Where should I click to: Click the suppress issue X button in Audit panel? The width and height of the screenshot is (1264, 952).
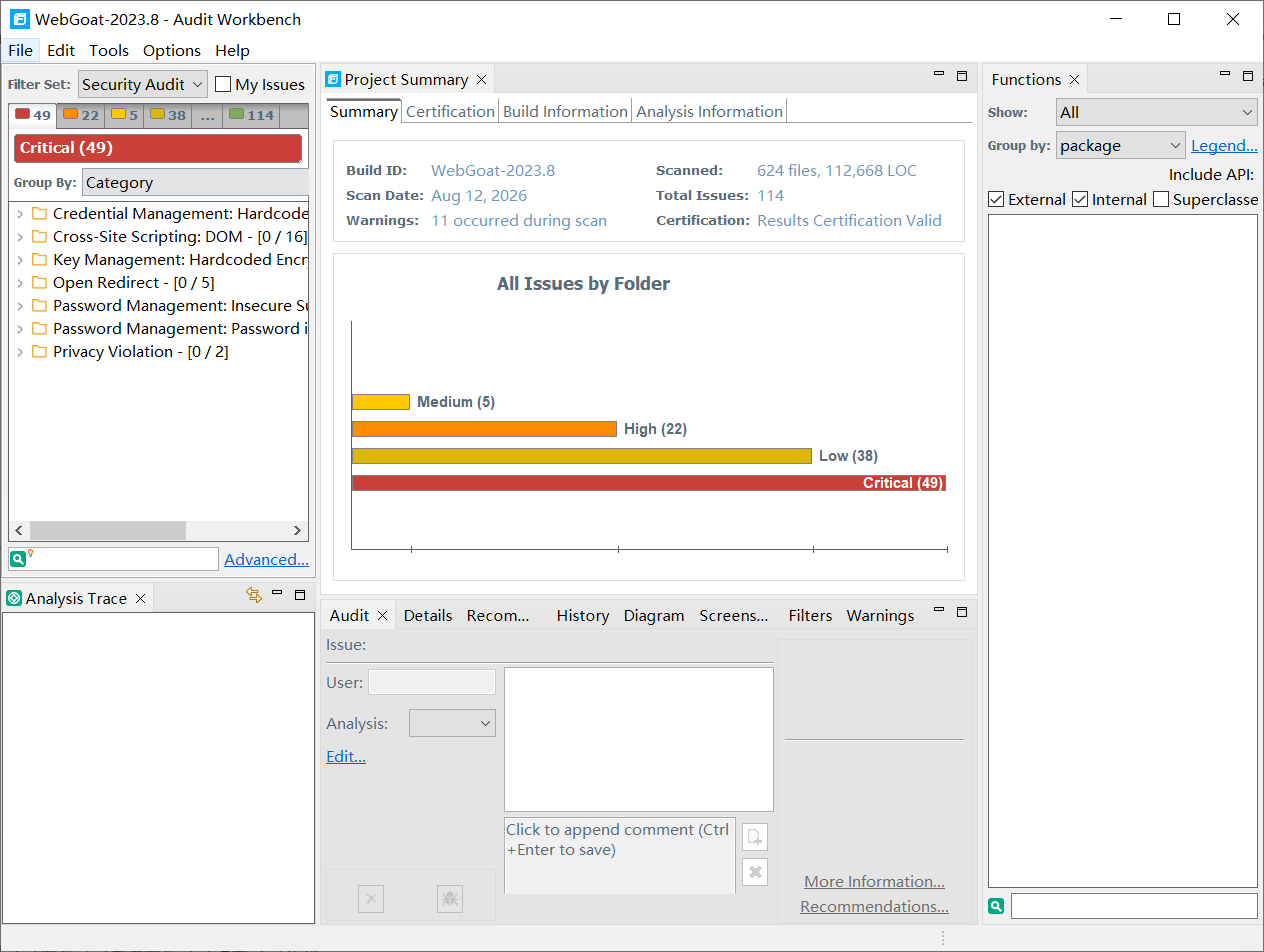371,899
